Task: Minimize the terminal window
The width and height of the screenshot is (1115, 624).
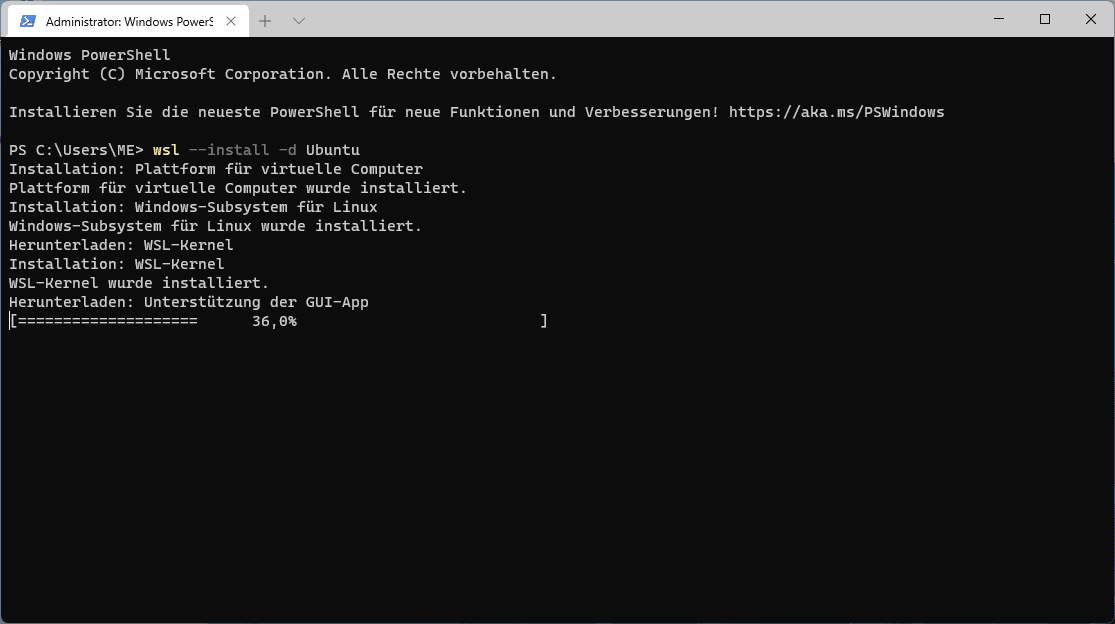Action: [x=999, y=19]
